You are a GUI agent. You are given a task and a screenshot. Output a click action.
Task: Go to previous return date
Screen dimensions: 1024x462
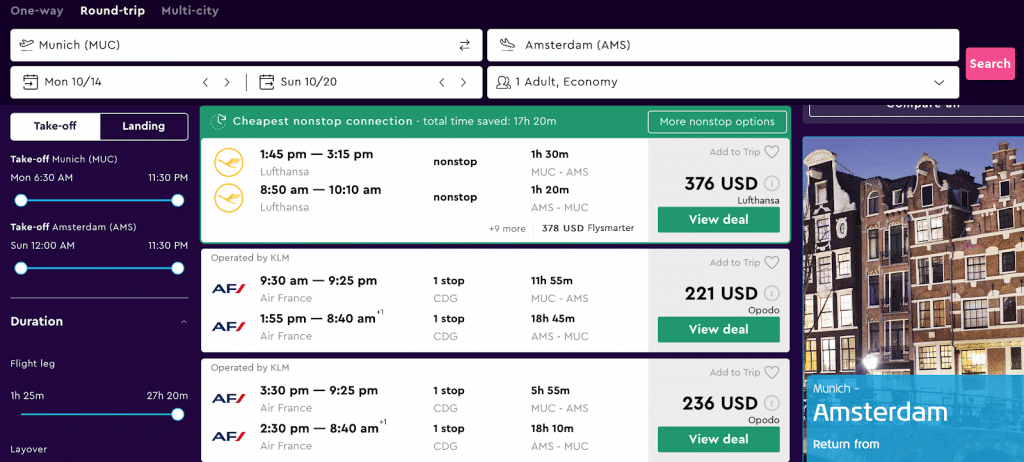(441, 82)
